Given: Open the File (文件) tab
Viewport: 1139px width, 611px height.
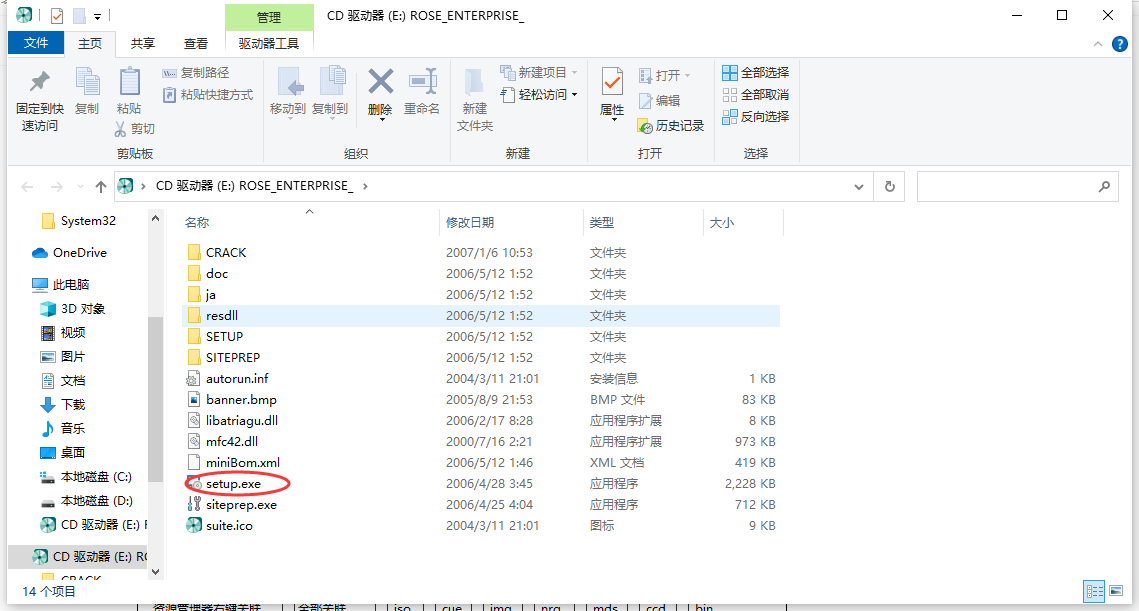Looking at the screenshot, I should click(x=36, y=43).
